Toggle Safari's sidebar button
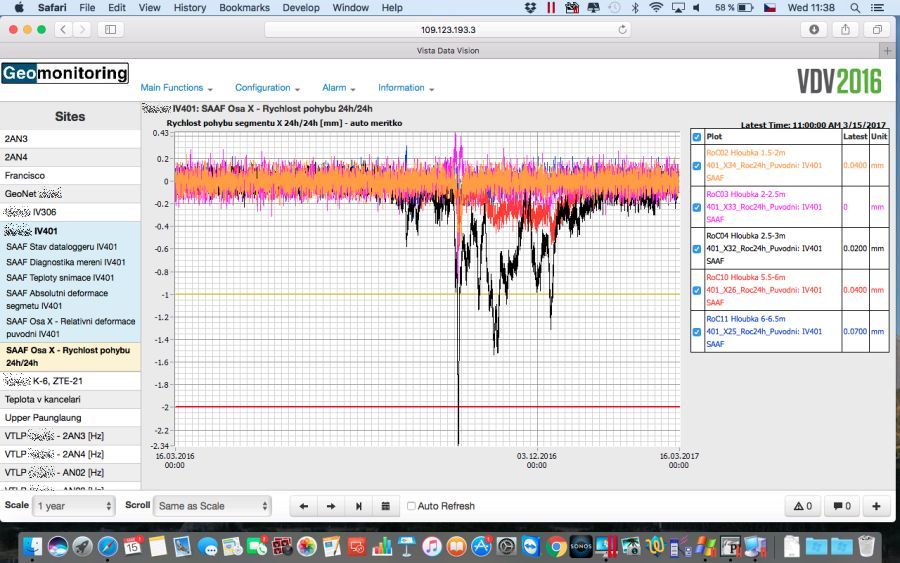The height and width of the screenshot is (563, 900). 111,29
